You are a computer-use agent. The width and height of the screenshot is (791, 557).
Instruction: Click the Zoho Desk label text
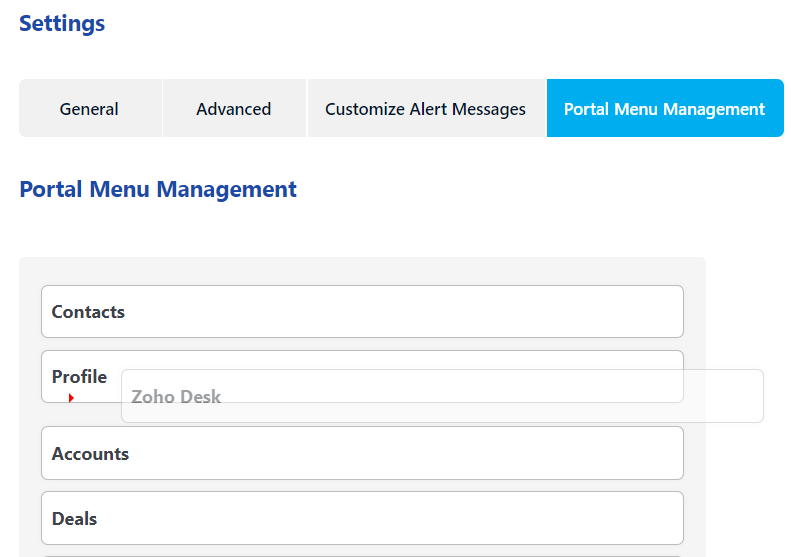(x=176, y=397)
